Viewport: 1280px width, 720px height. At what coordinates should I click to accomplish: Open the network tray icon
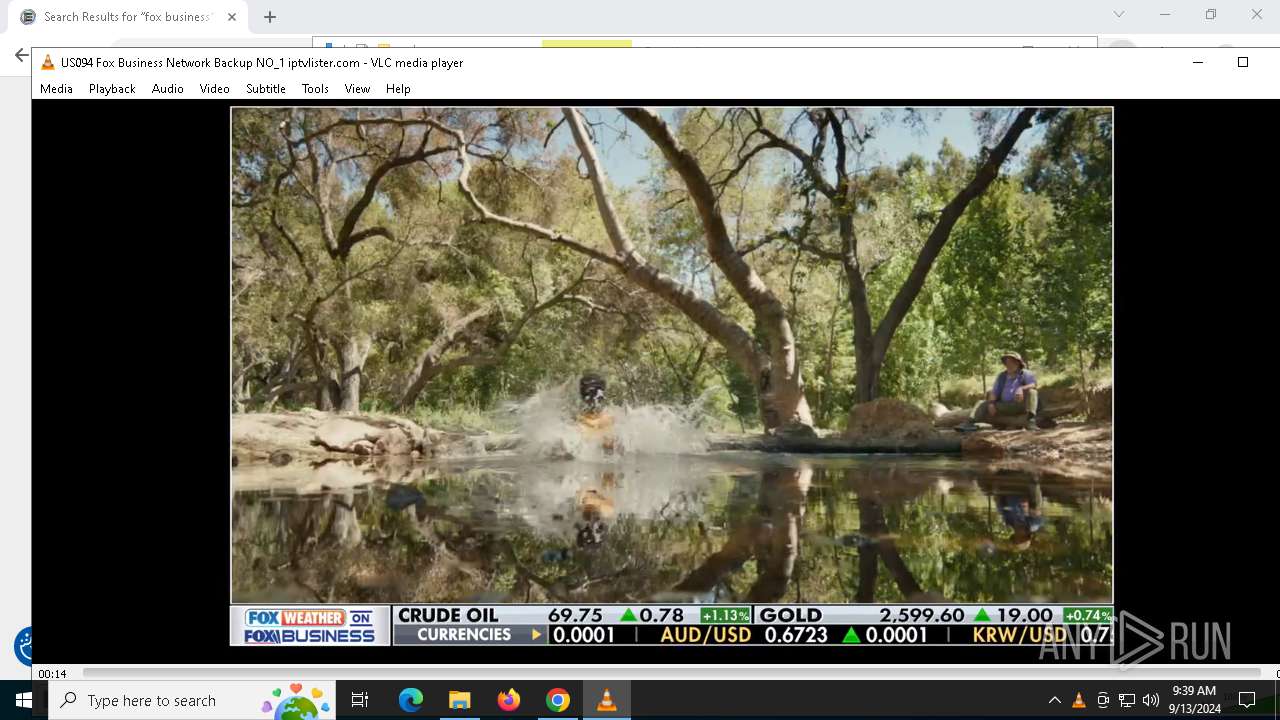coord(1127,700)
